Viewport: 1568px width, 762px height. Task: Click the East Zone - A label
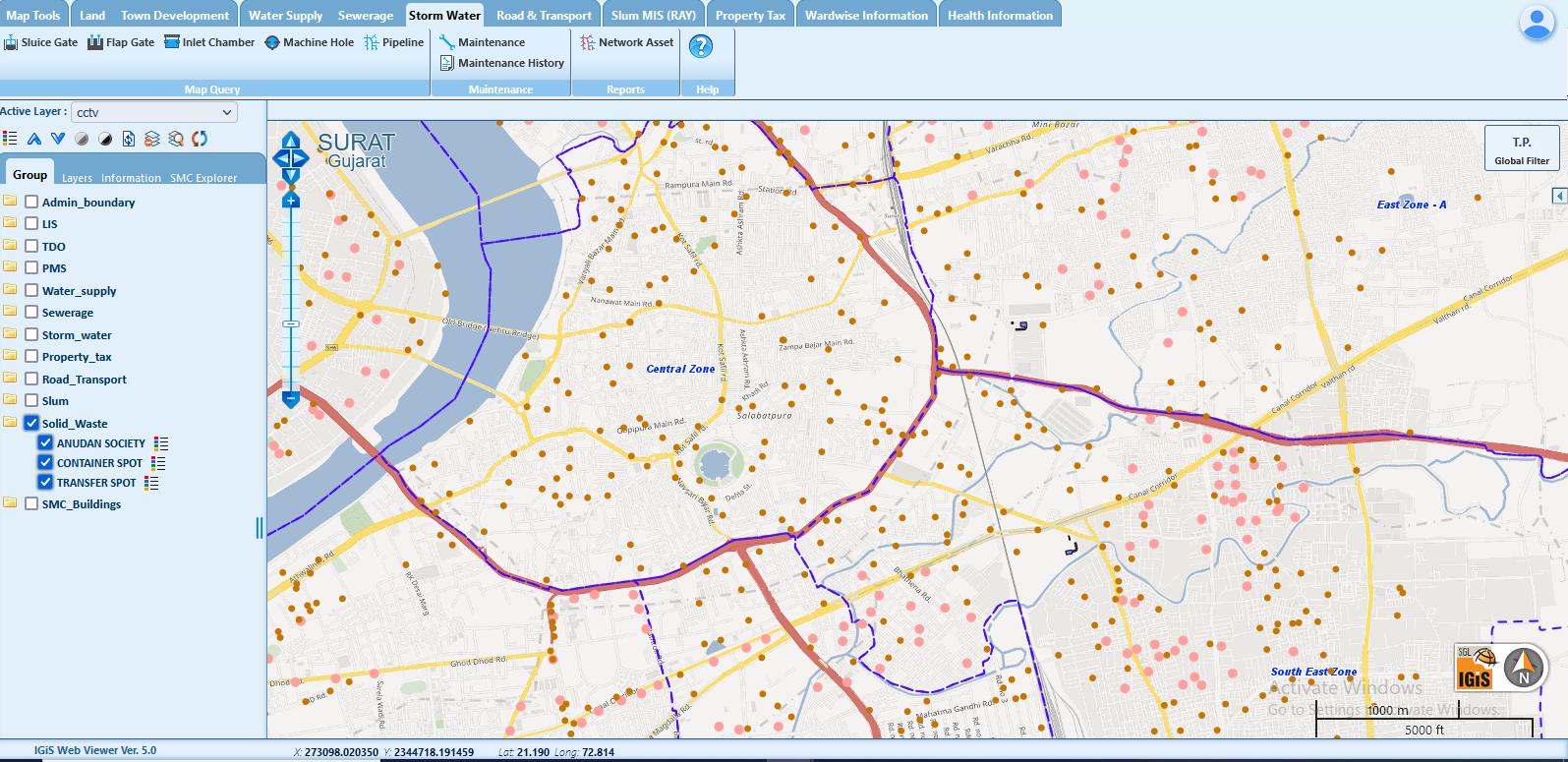pyautogui.click(x=1411, y=205)
